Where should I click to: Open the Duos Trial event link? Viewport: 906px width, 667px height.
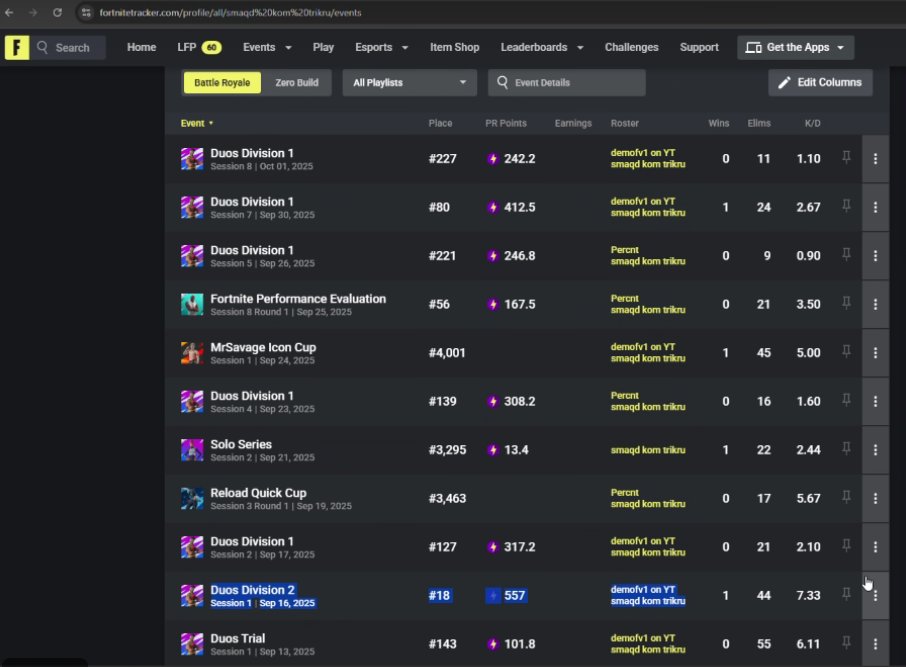click(237, 638)
